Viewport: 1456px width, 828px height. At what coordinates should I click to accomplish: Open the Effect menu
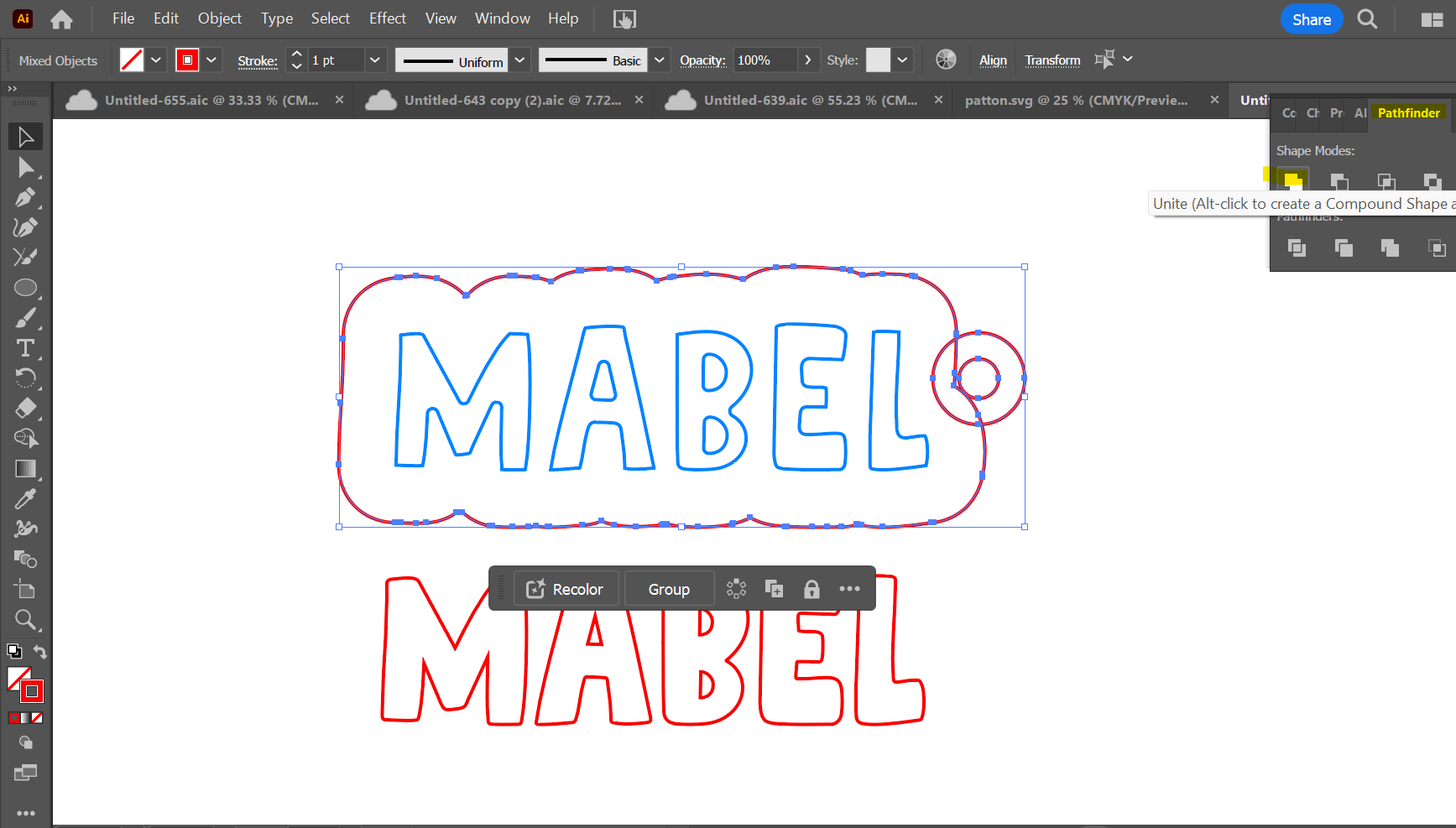pos(387,18)
